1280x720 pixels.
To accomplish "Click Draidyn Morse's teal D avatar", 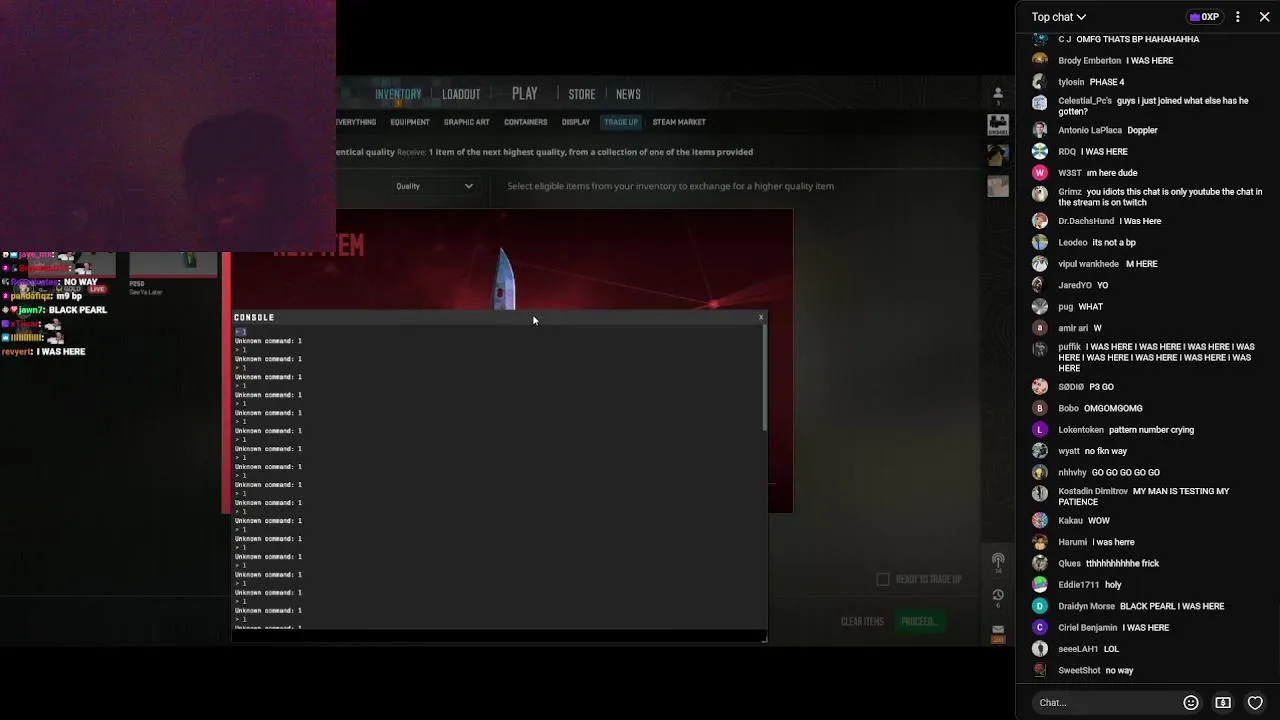I will point(1040,606).
